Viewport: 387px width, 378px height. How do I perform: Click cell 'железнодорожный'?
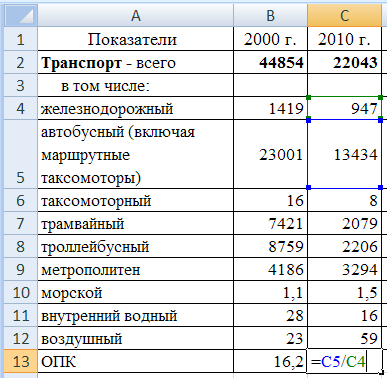[135, 108]
